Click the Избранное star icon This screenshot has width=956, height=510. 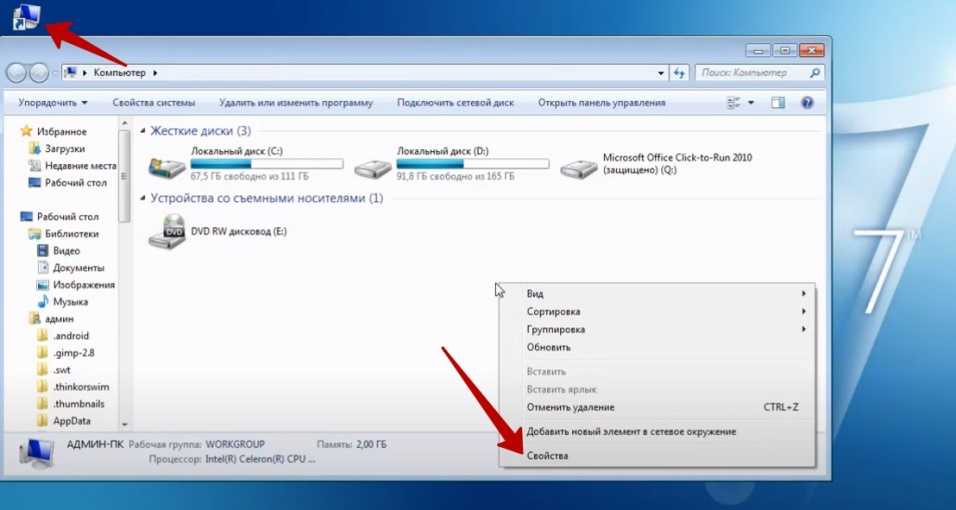26,131
